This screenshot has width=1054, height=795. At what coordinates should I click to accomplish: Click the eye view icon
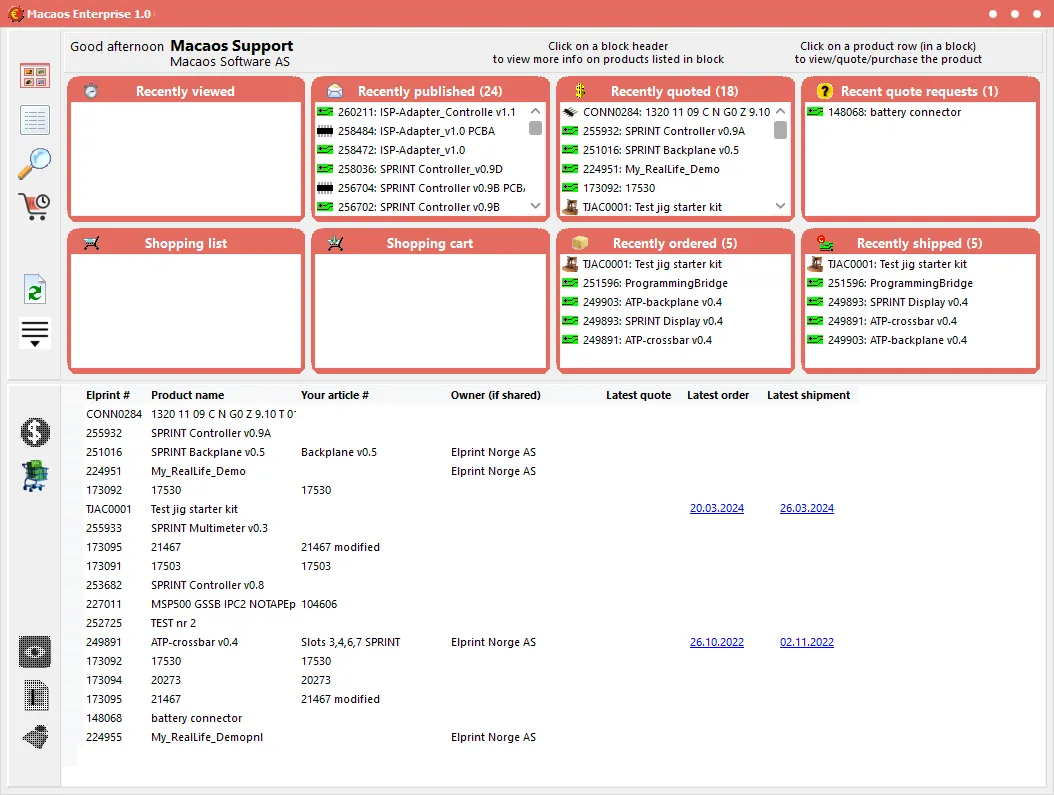pos(35,652)
